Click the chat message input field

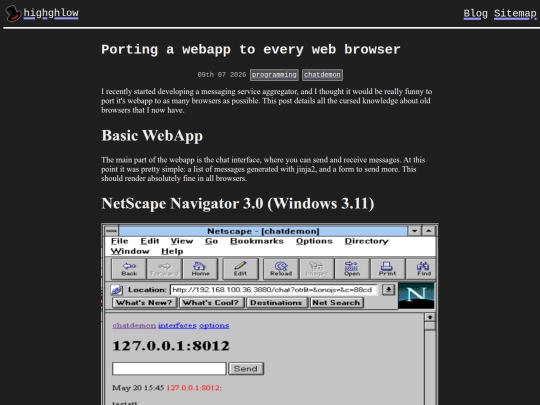pos(169,368)
